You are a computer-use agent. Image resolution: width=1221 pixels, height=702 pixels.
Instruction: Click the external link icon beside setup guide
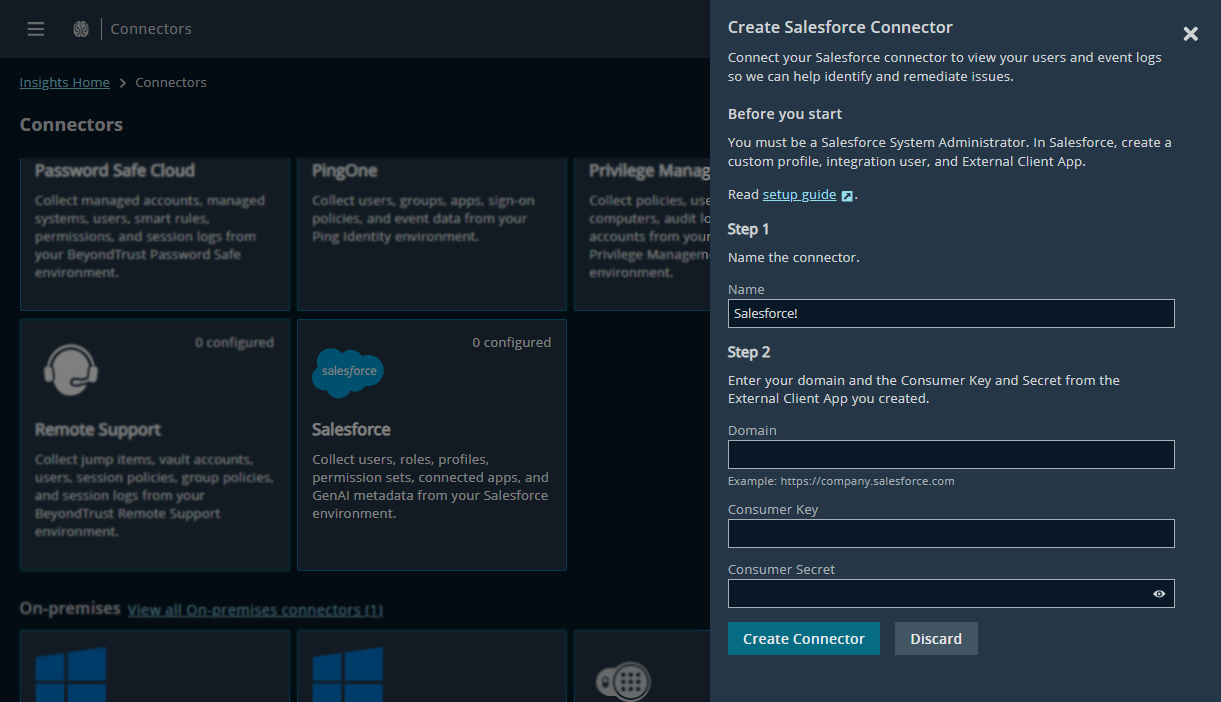coord(847,195)
